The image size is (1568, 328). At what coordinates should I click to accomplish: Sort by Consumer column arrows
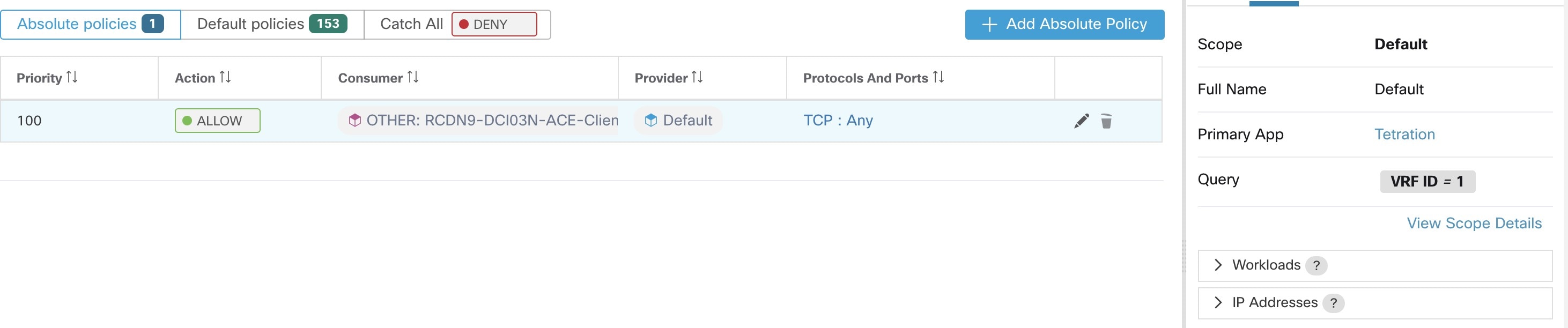coord(413,77)
